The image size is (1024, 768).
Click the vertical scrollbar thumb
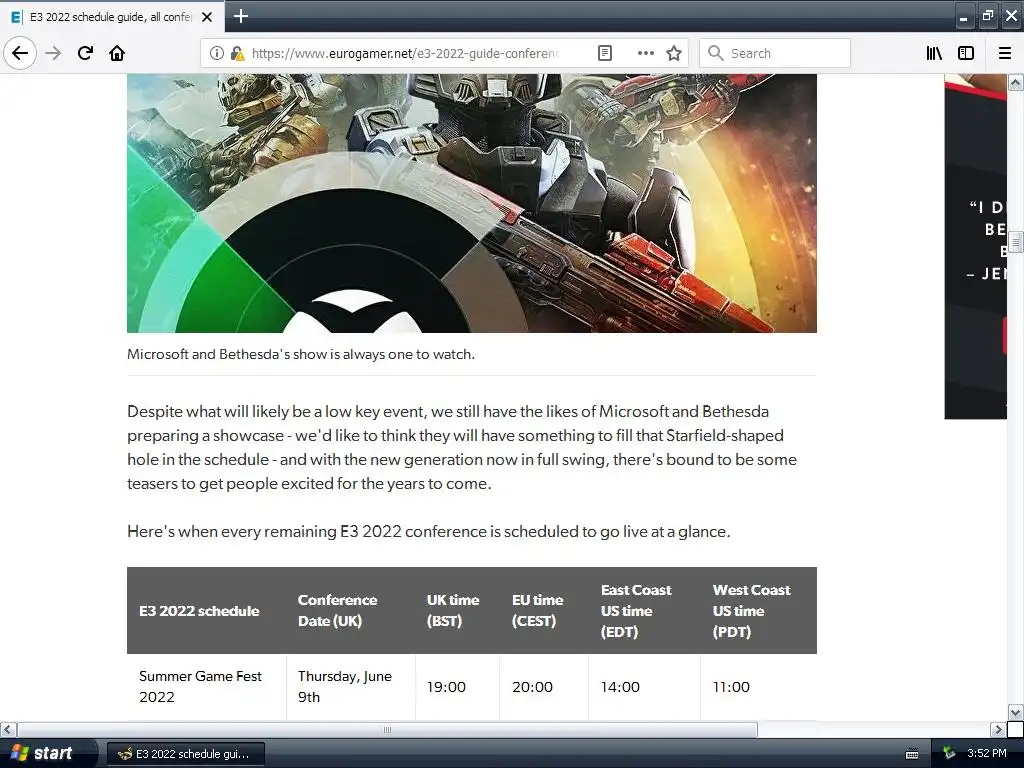pos(1016,242)
